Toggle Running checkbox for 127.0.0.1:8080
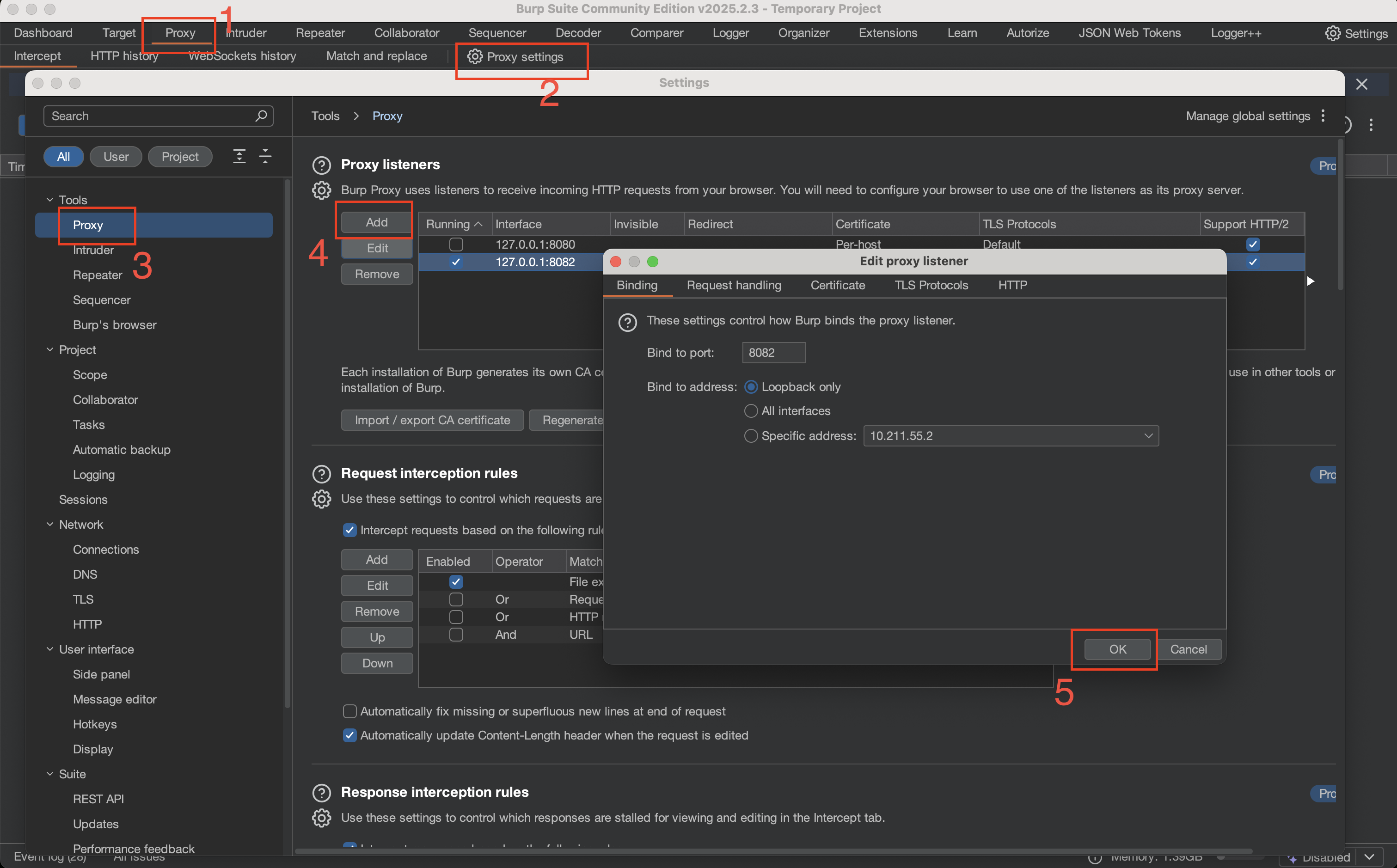Viewport: 1397px width, 868px height. pos(456,245)
